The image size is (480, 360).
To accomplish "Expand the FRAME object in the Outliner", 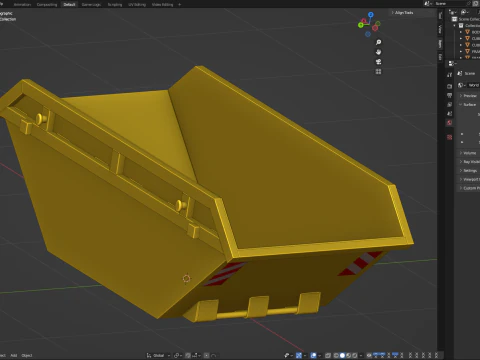I will click(x=461, y=51).
